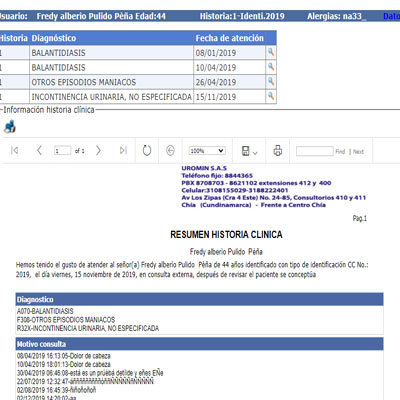Open magnifier for 10/04/2019 BALANTIDIASIS record

[x=271, y=67]
